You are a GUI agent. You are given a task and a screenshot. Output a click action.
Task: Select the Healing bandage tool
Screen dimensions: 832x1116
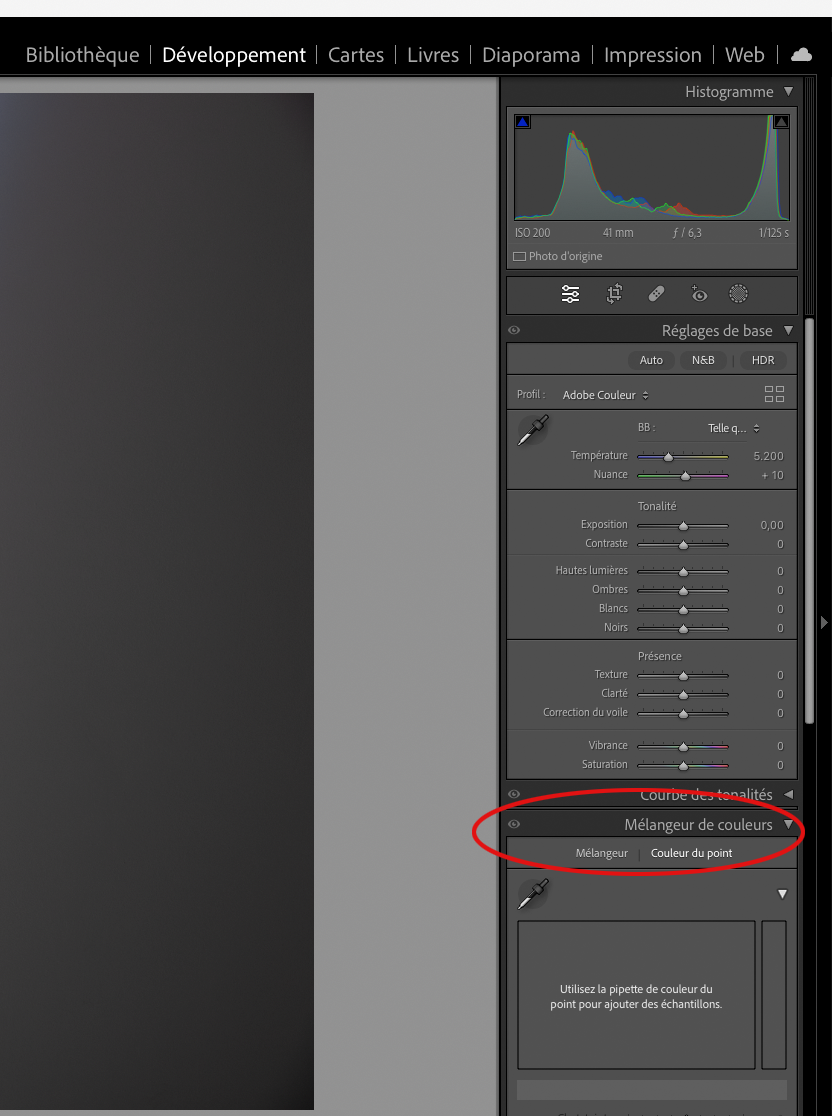(656, 294)
